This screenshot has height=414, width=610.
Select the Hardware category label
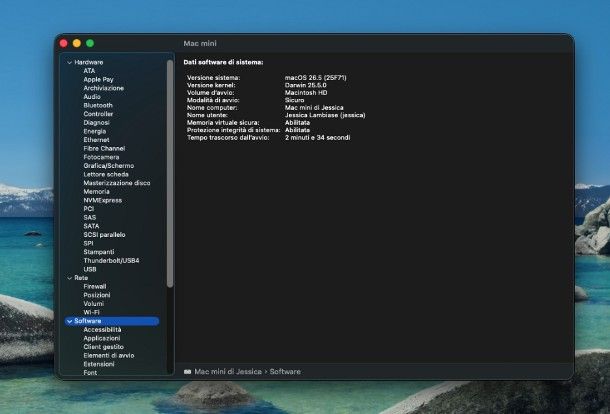[89, 62]
